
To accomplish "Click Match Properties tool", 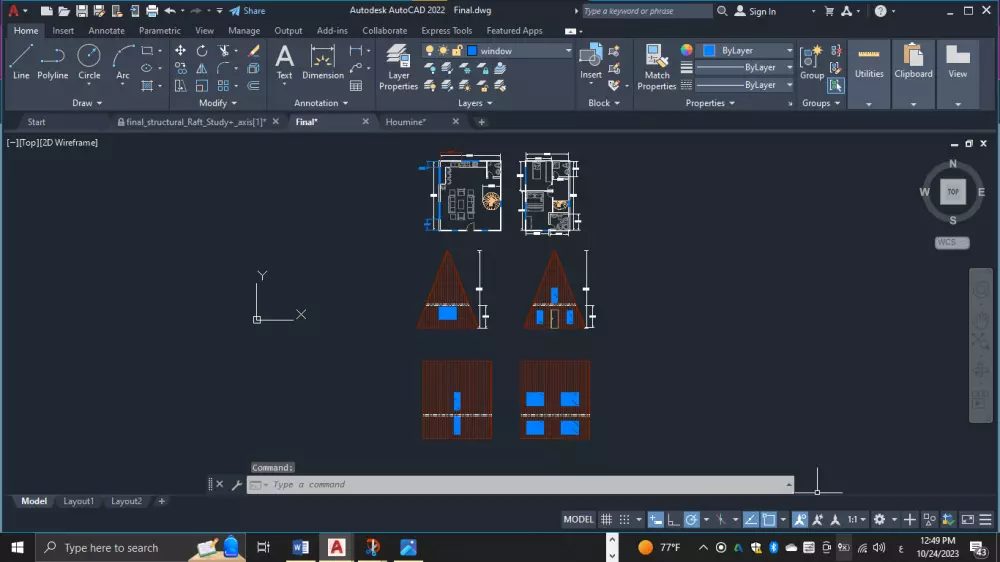I will (x=656, y=67).
